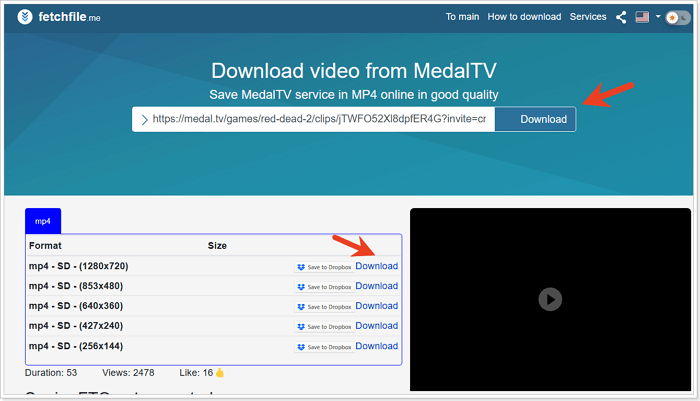Image resolution: width=700 pixels, height=401 pixels.
Task: Download the 427x240 mp4 file
Action: tap(376, 326)
